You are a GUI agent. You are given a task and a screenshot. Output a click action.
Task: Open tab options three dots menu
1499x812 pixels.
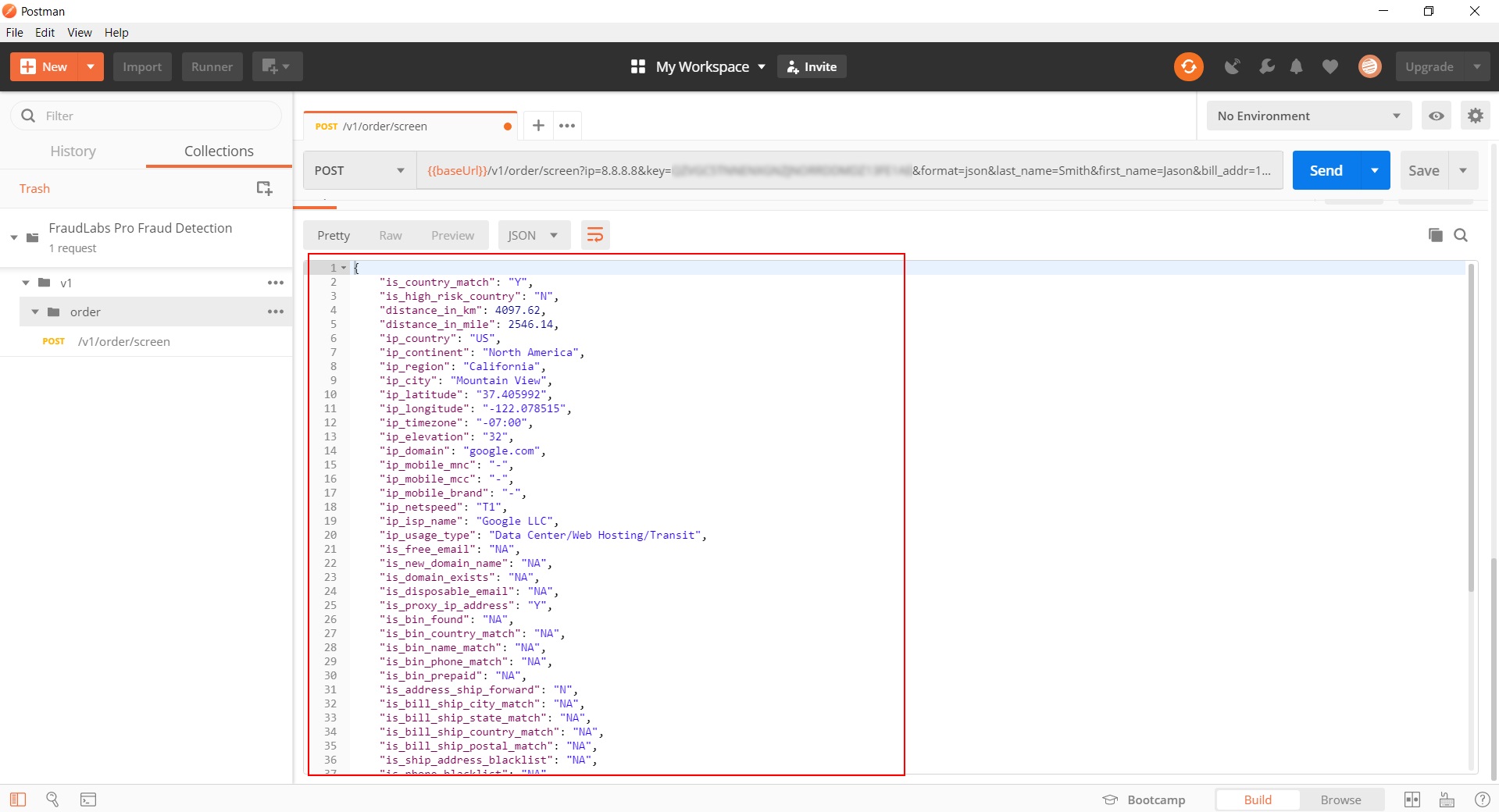pyautogui.click(x=567, y=125)
